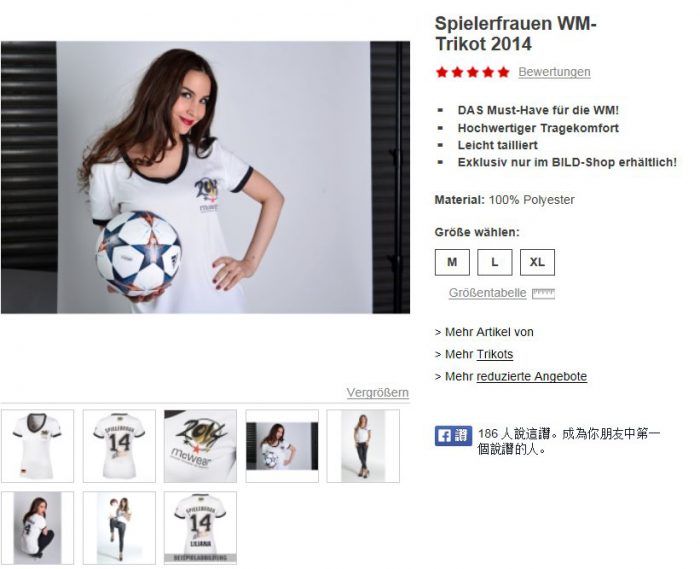
Task: Click the main product photo
Action: click(x=205, y=177)
